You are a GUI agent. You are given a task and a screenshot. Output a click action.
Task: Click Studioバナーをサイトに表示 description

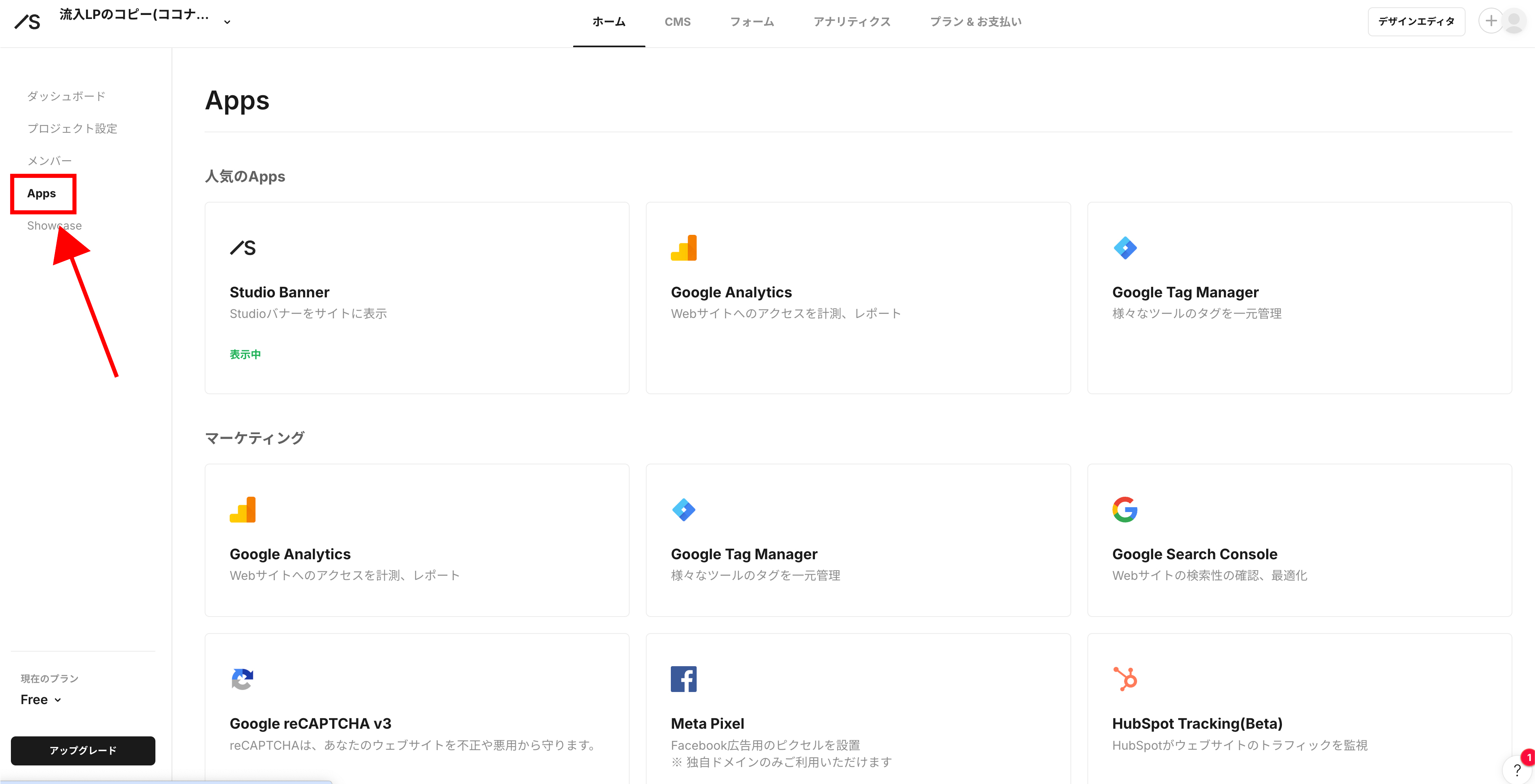click(x=308, y=314)
